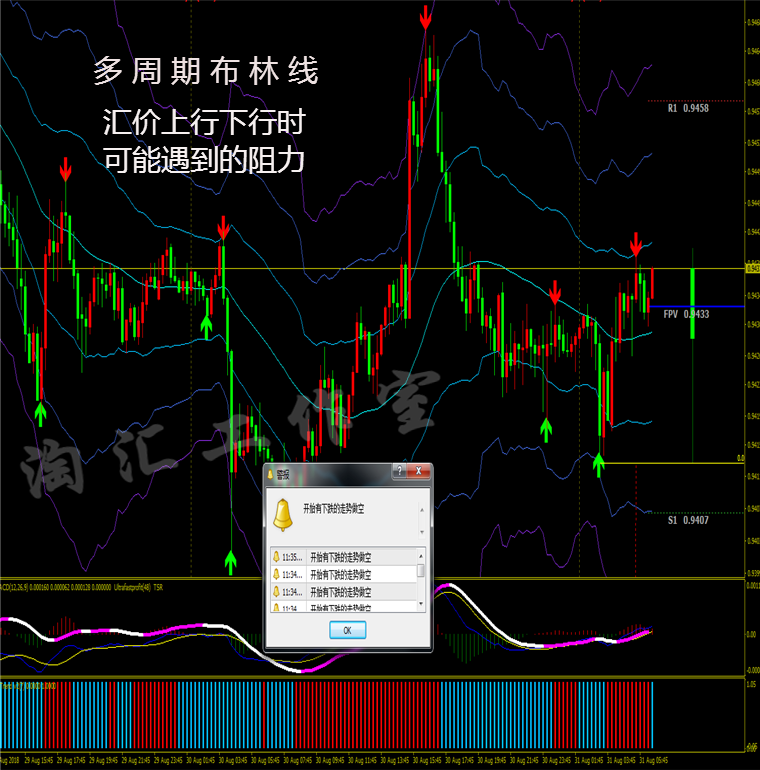The height and width of the screenshot is (770, 760).
Task: Click the green up arrow starting the lower yellow line
Action: tap(598, 465)
